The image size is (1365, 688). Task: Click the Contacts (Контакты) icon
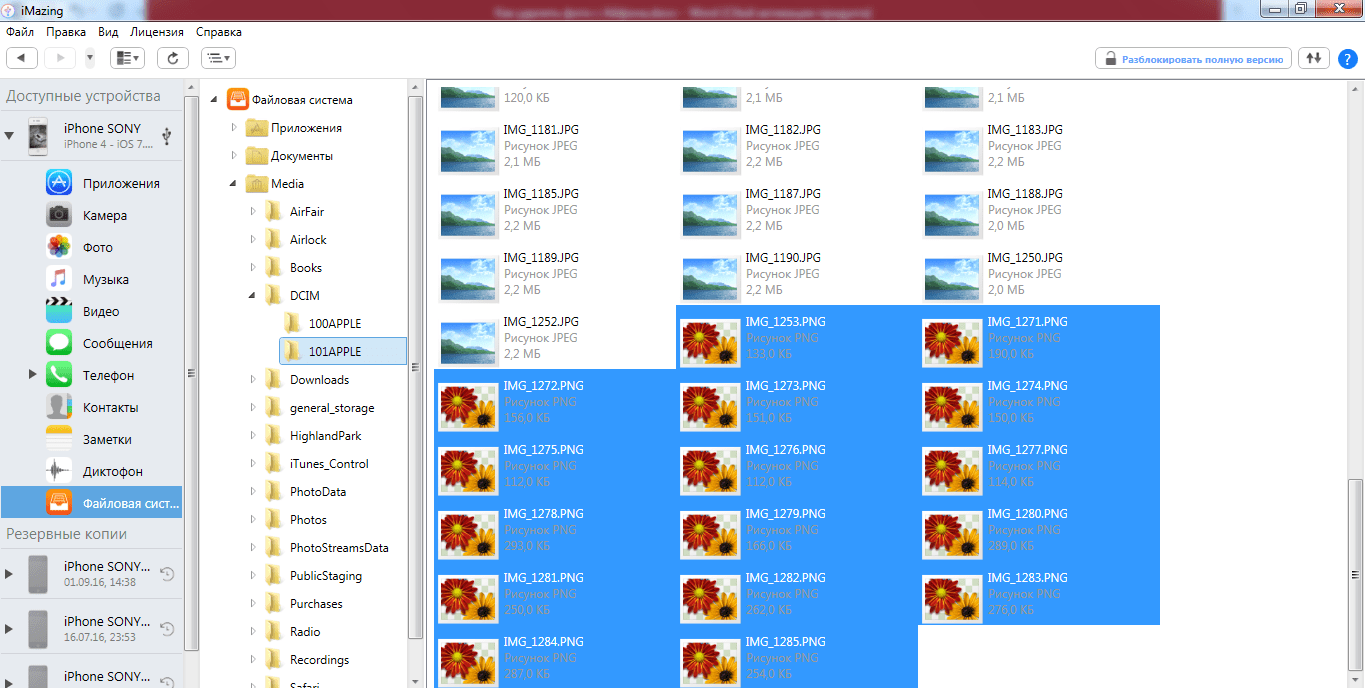[x=59, y=407]
